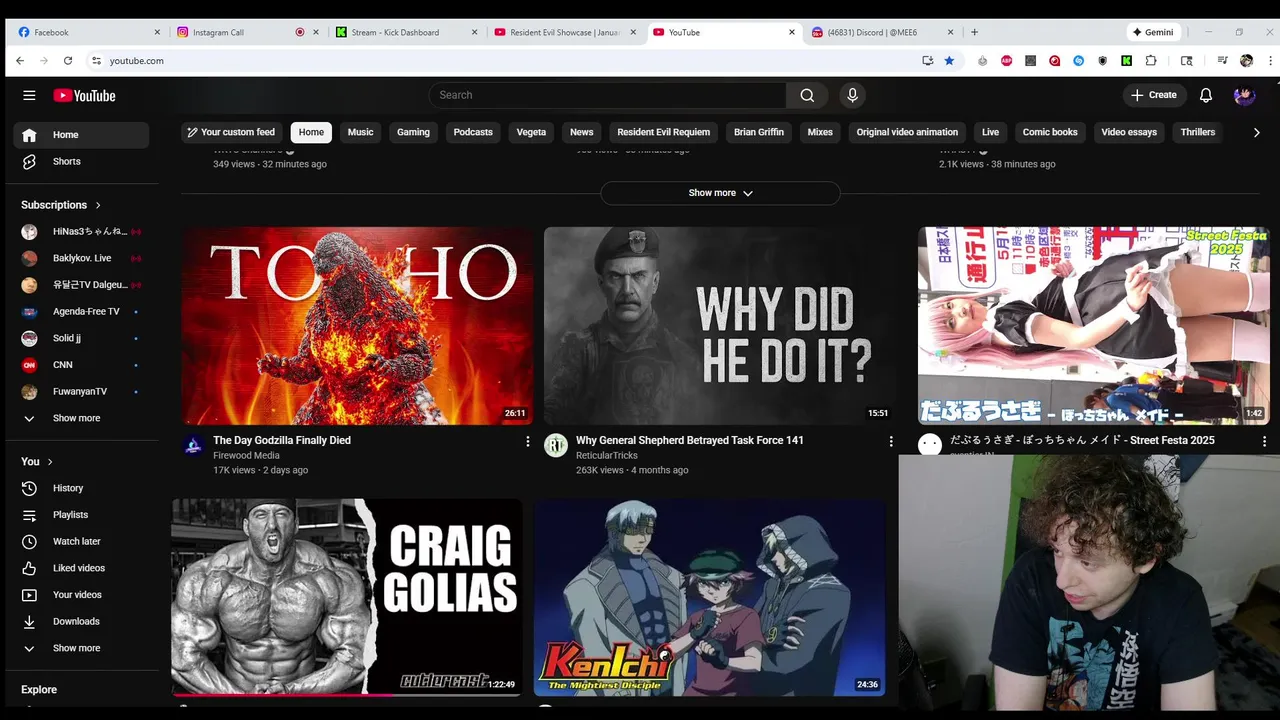Viewport: 1280px width, 720px height.
Task: Select the Comic books chip
Action: 1050,132
